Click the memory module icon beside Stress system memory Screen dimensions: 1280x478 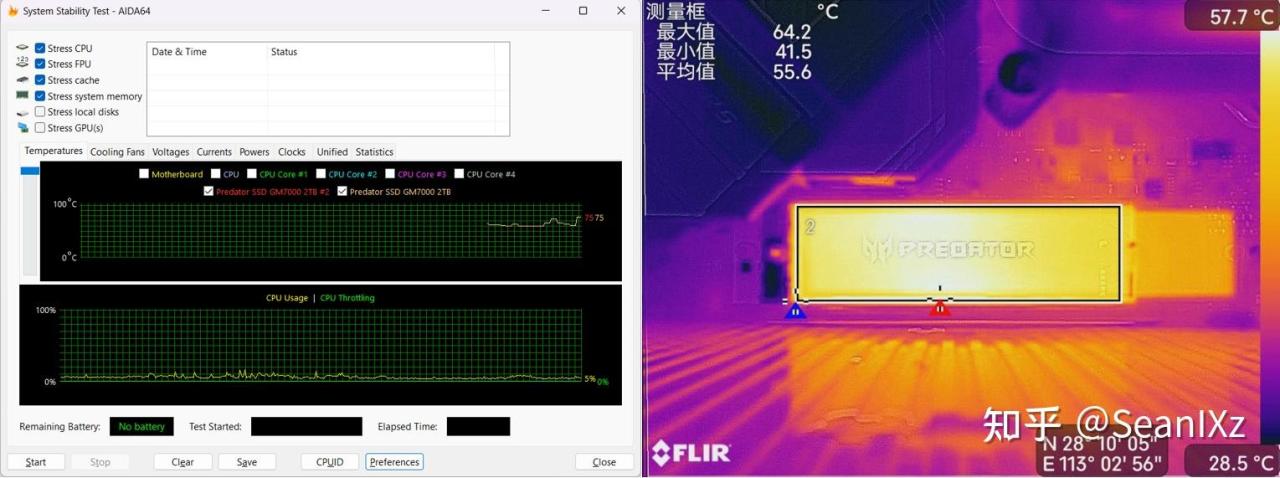pos(22,96)
